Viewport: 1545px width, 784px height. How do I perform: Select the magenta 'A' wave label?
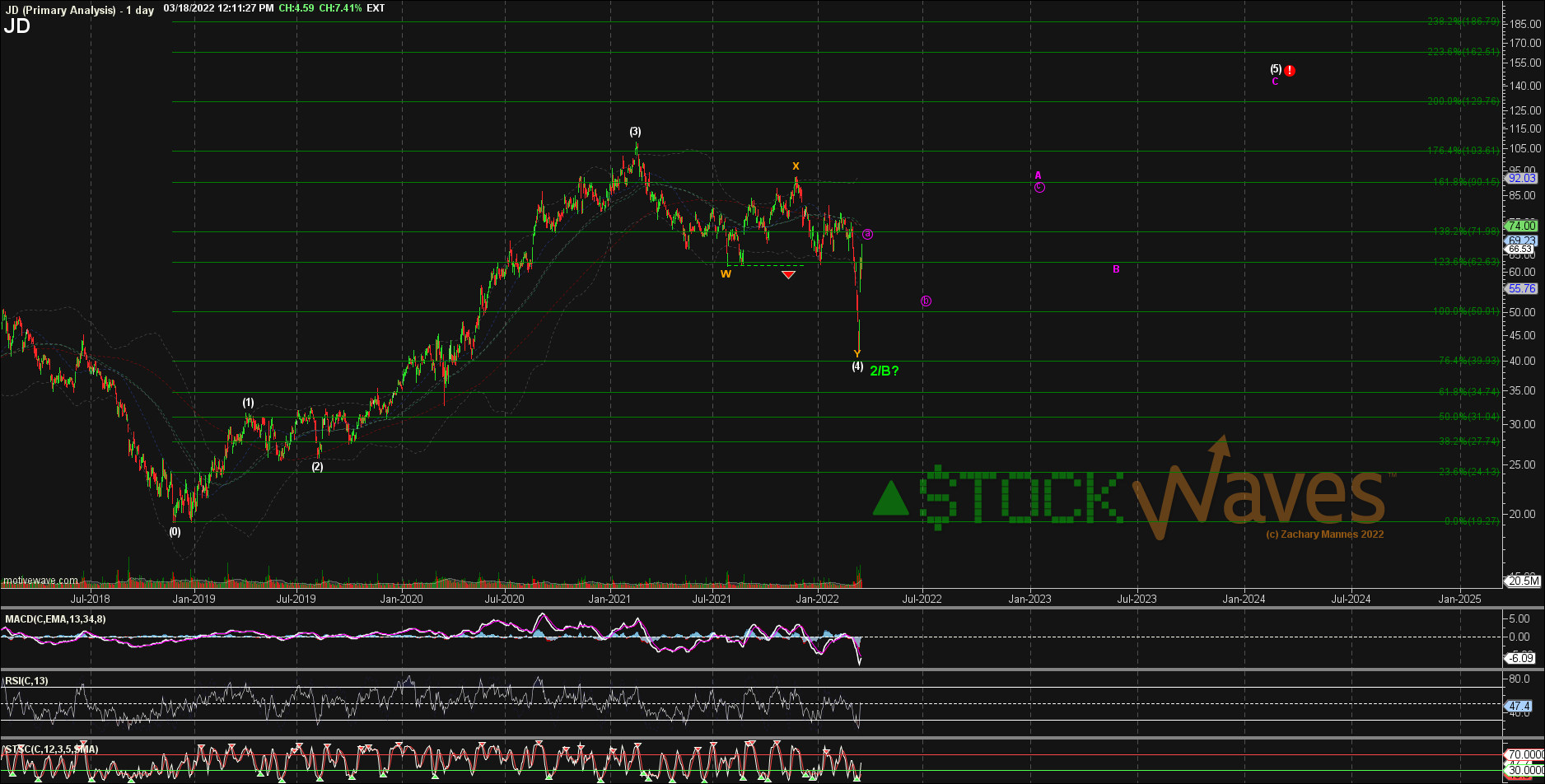point(1039,175)
